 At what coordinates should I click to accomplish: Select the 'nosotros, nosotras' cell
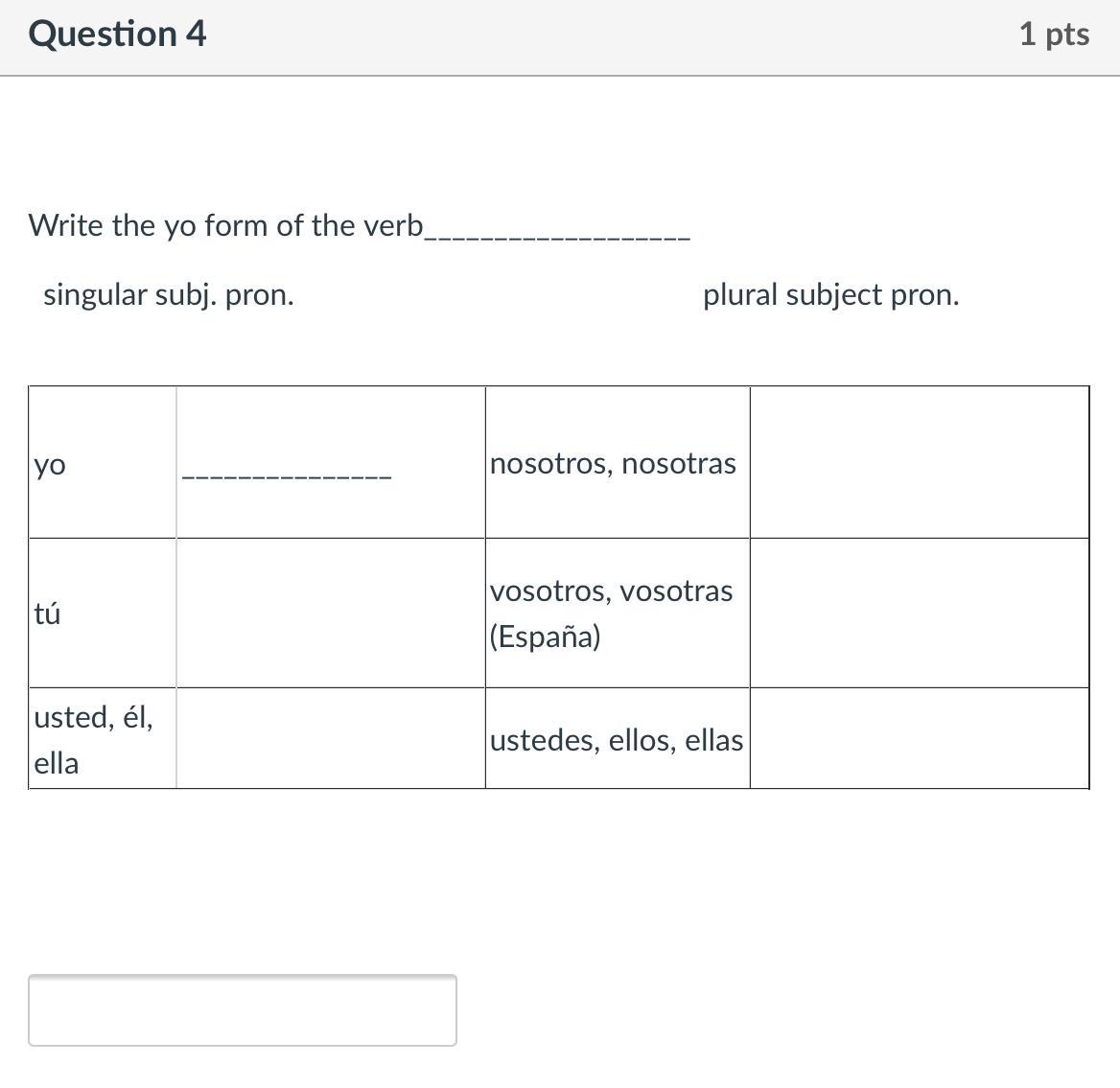(x=613, y=464)
